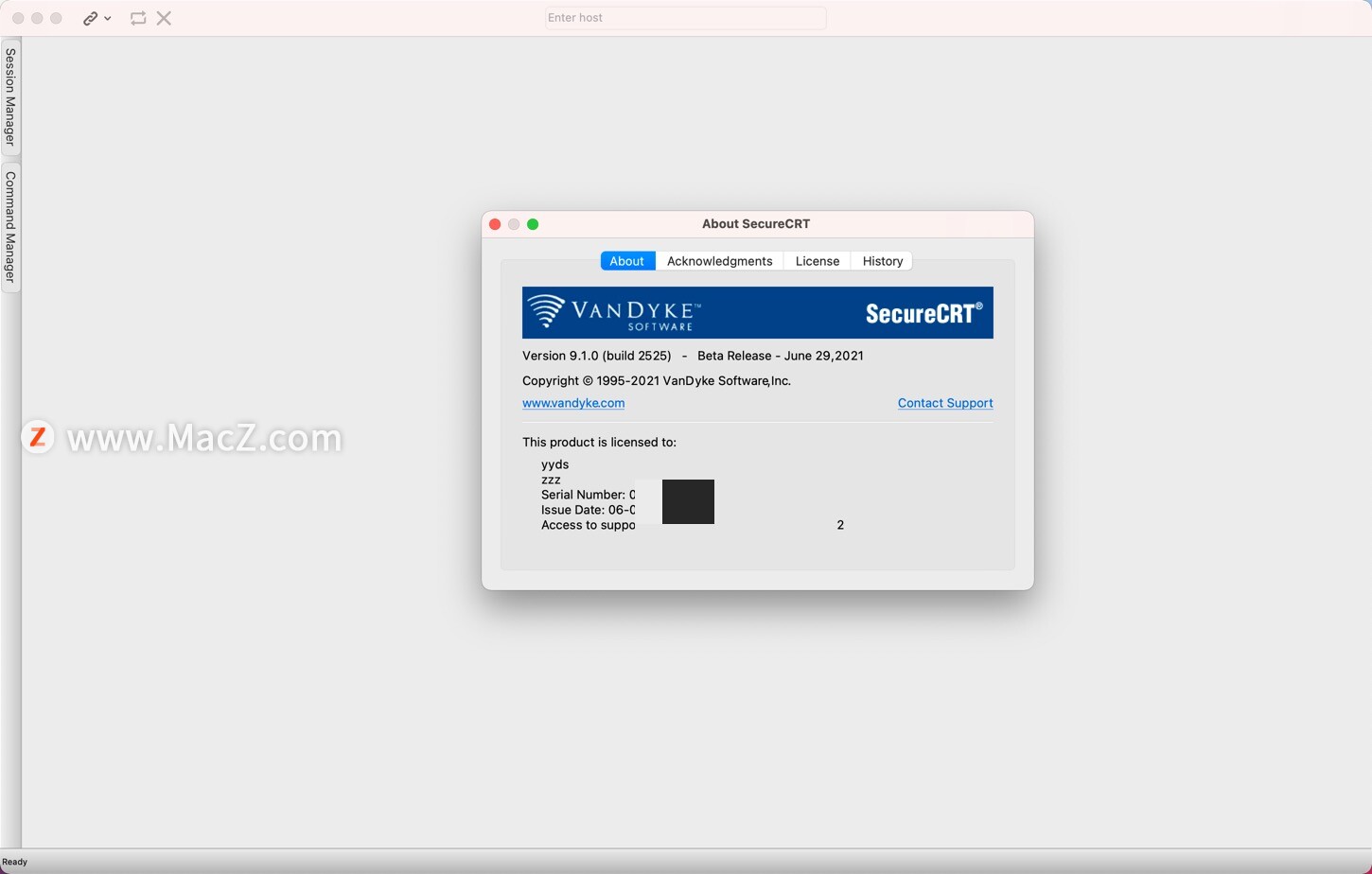
Task: Click the green zoom button on About dialog
Action: (x=533, y=224)
